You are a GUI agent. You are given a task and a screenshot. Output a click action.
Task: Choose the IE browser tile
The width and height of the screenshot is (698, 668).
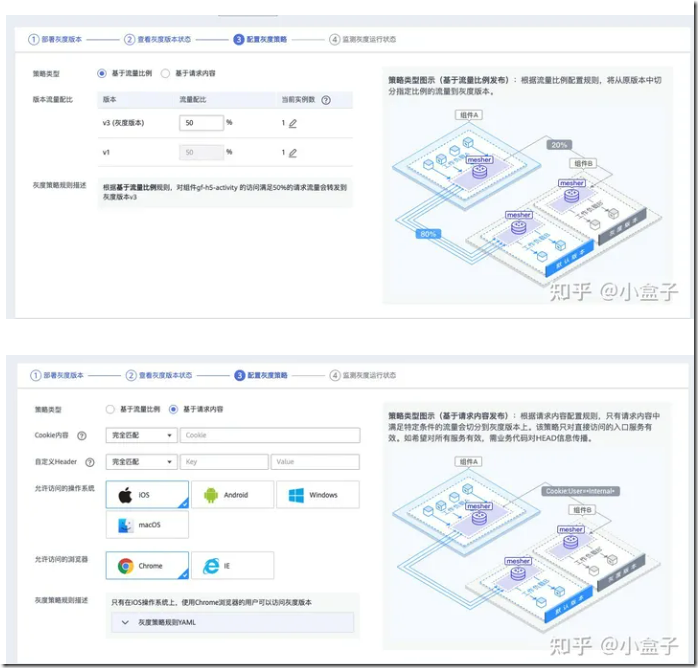click(232, 566)
